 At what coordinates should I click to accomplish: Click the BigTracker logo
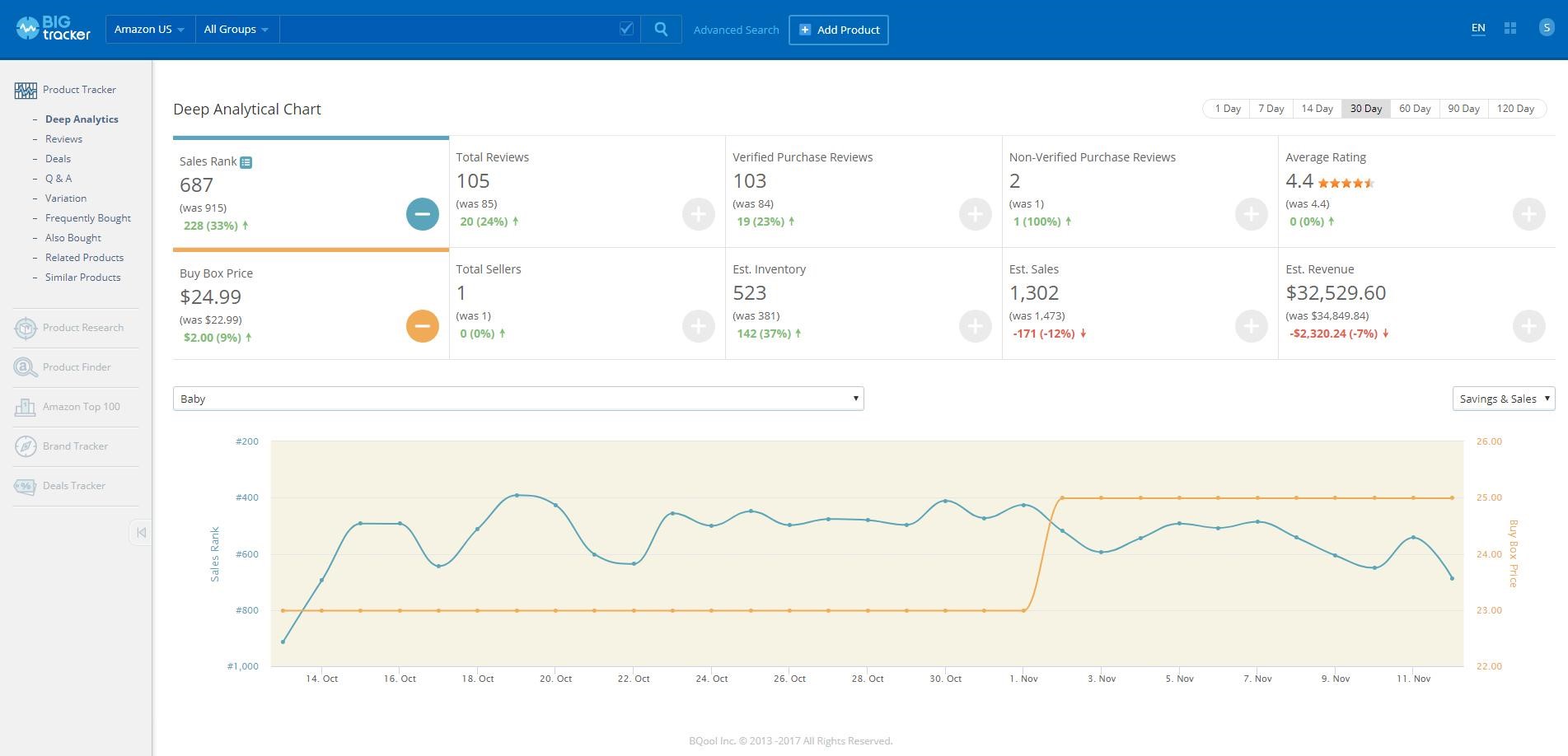click(x=54, y=29)
